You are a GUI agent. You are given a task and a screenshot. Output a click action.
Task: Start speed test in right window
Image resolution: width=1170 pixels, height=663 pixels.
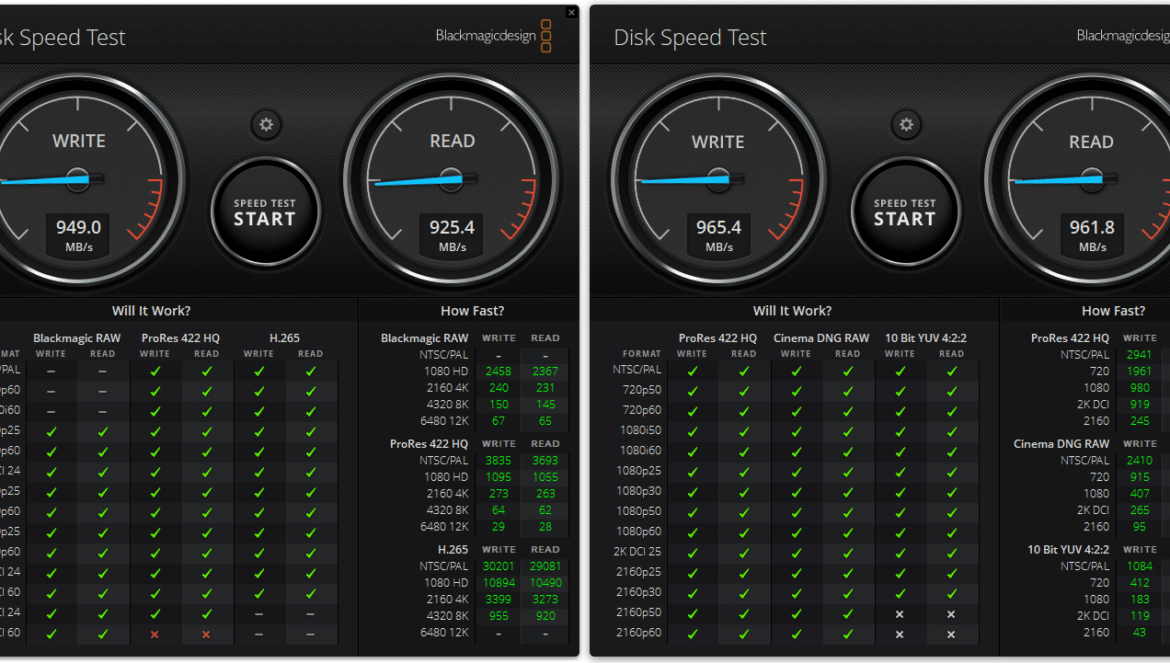point(905,212)
